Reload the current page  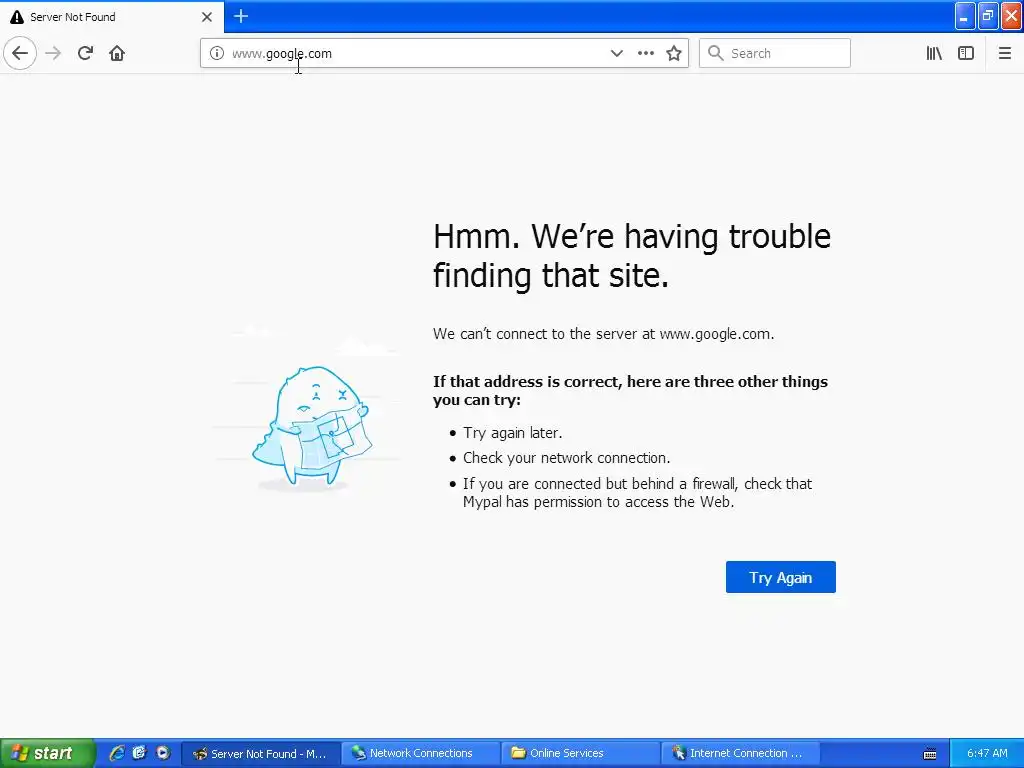[x=85, y=53]
